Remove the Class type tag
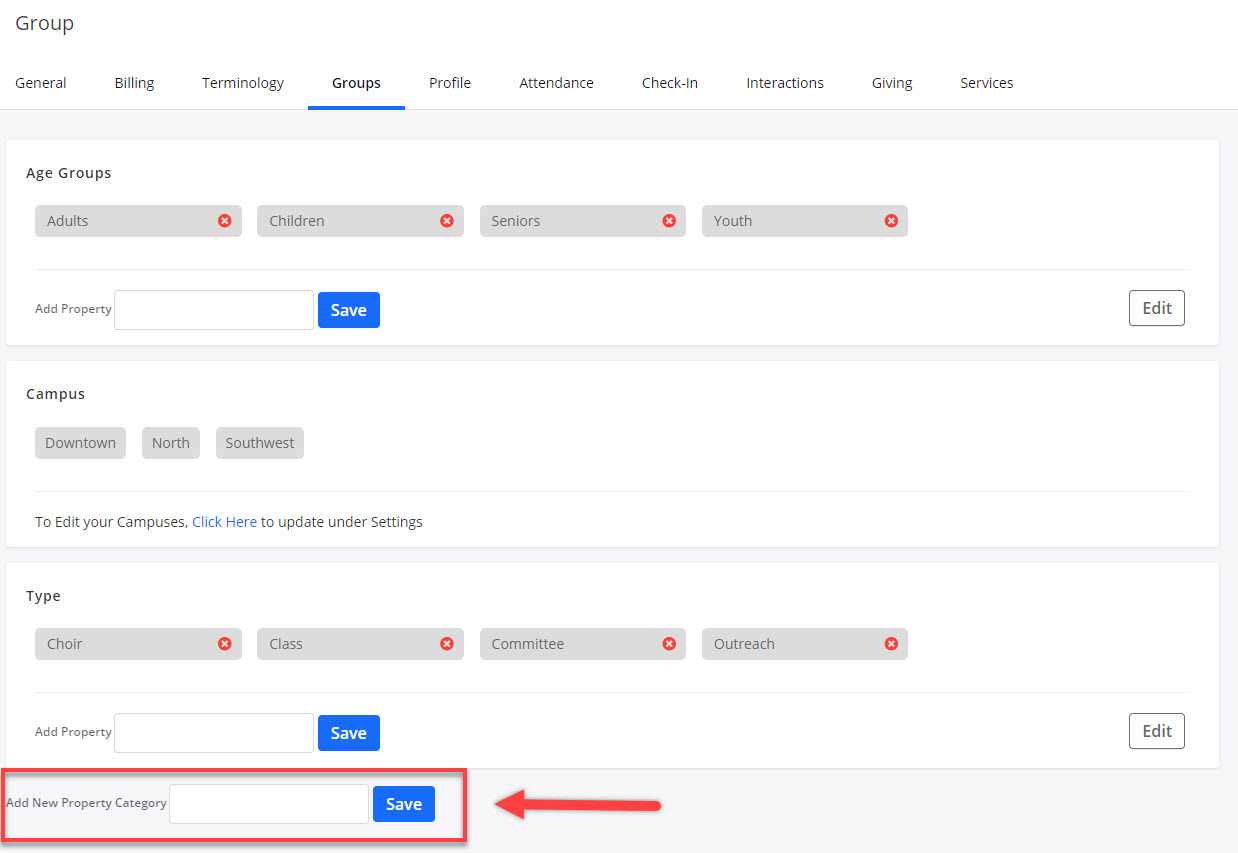This screenshot has height=853, width=1238. pos(447,644)
